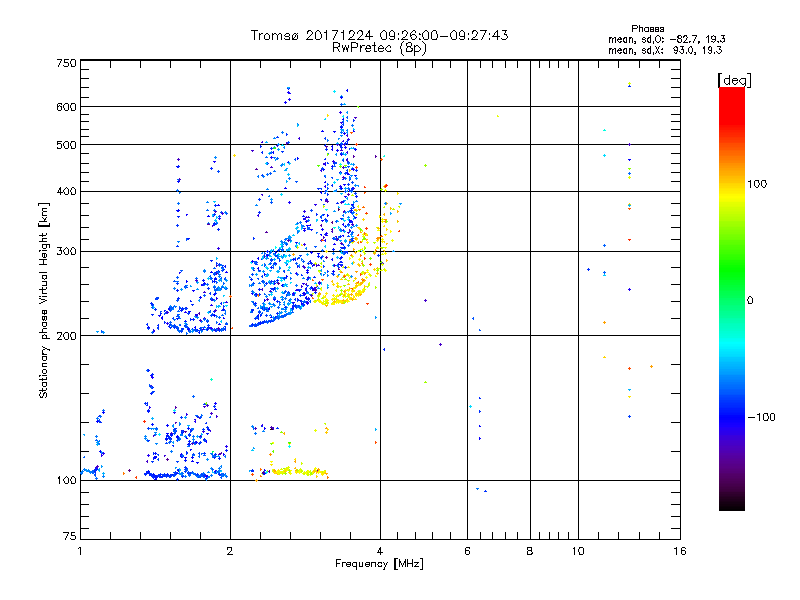Image resolution: width=800 pixels, height=600 pixels.
Task: Click the black bottom of the phase colorbar
Action: click(732, 503)
